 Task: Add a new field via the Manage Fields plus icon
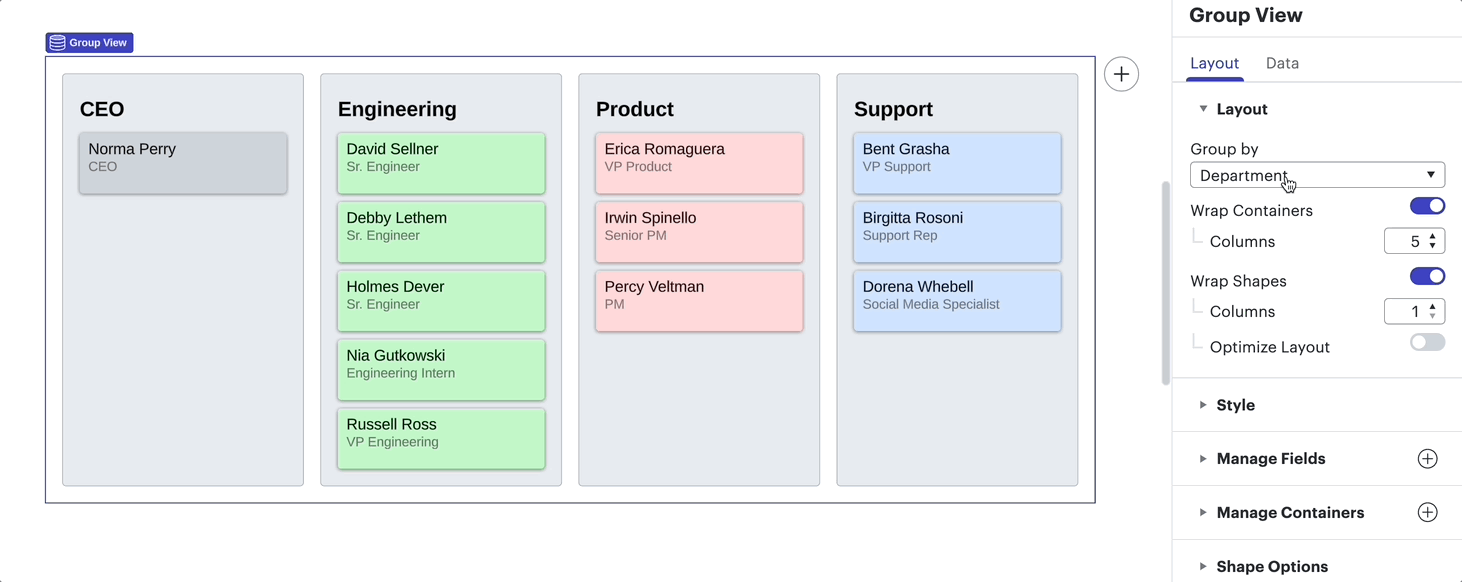point(1427,458)
